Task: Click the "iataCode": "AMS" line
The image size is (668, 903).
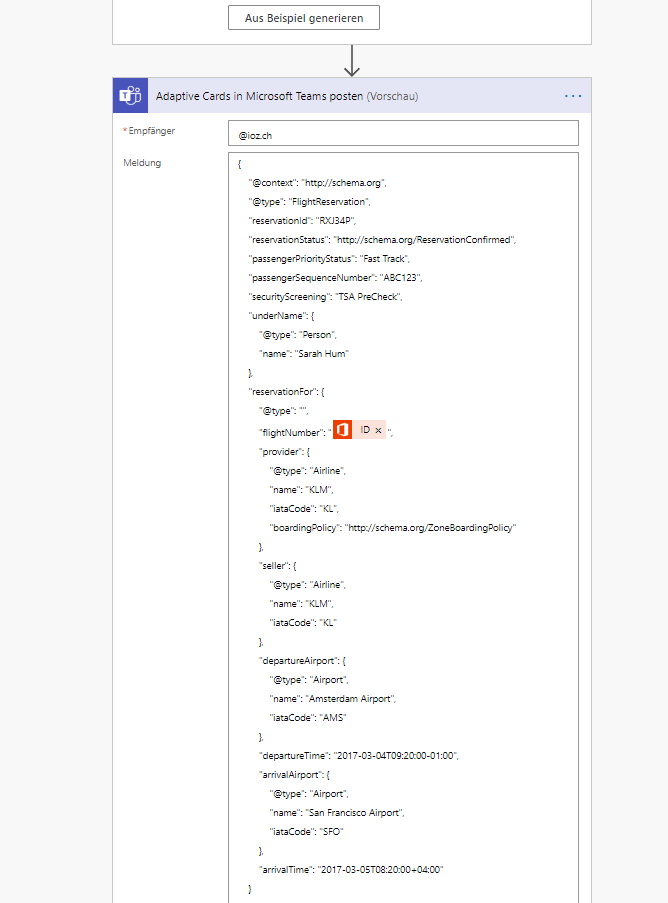Action: pyautogui.click(x=308, y=718)
